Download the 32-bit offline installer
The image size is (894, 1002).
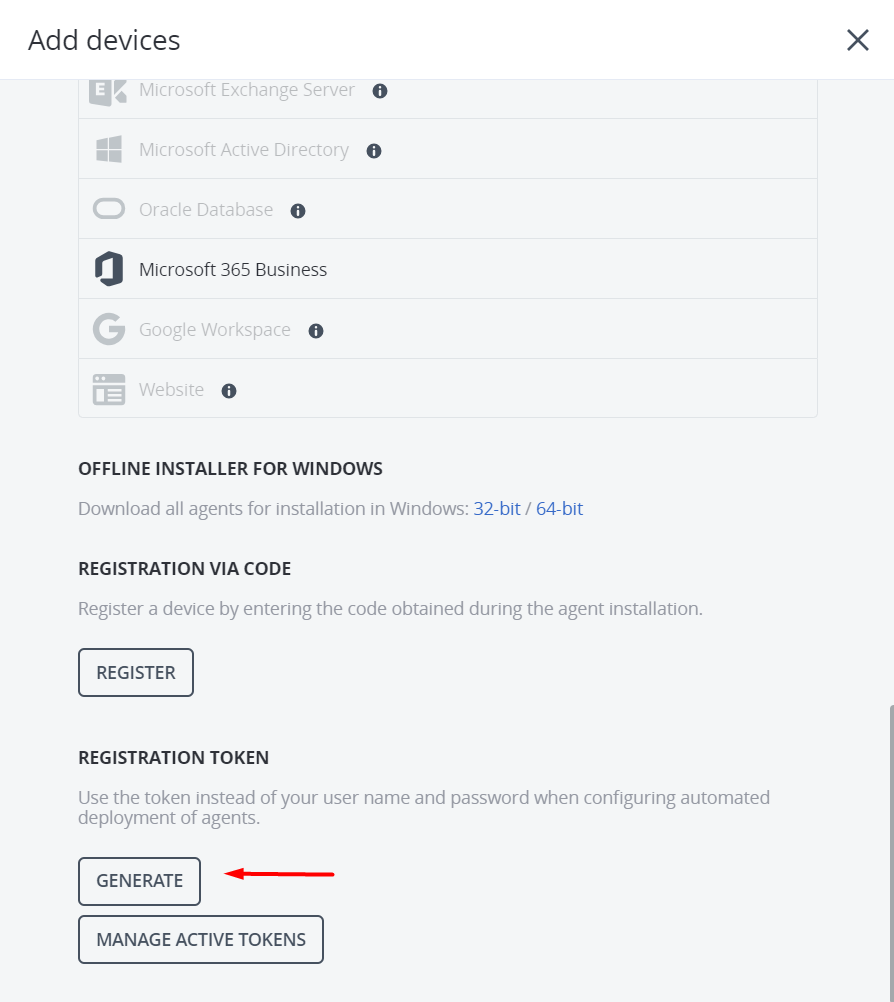[x=497, y=508]
